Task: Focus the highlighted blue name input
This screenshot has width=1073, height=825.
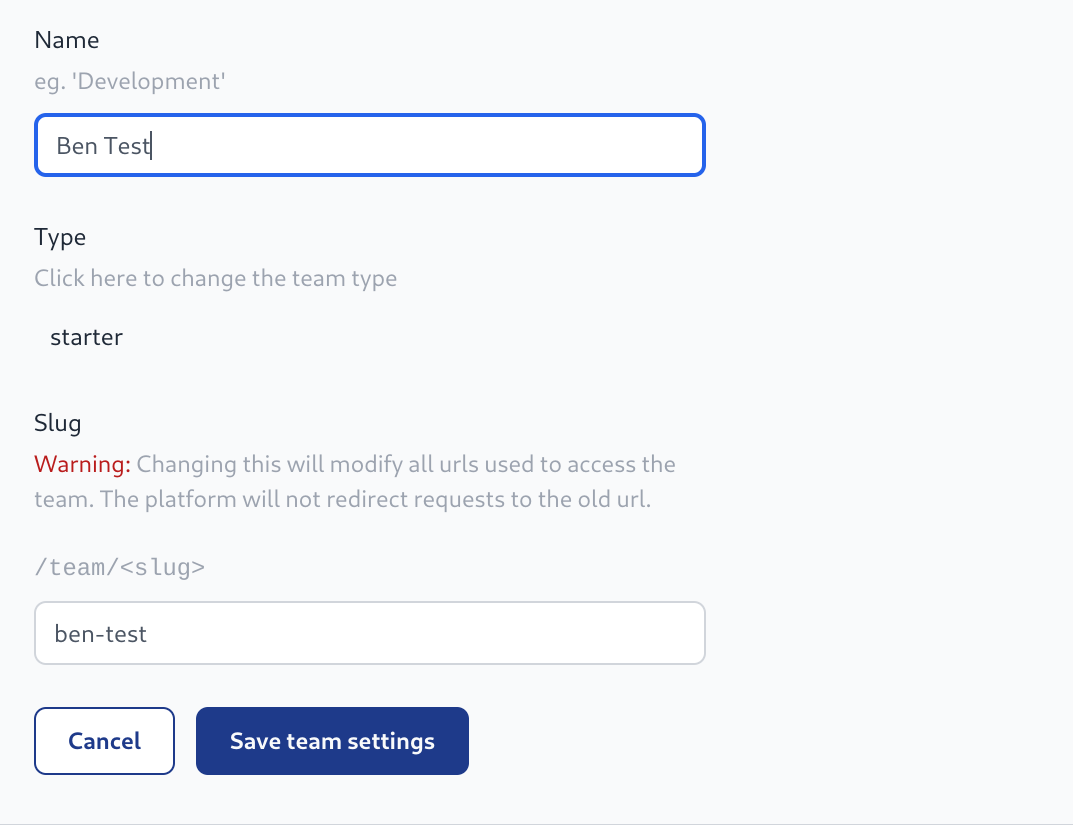Action: [370, 145]
